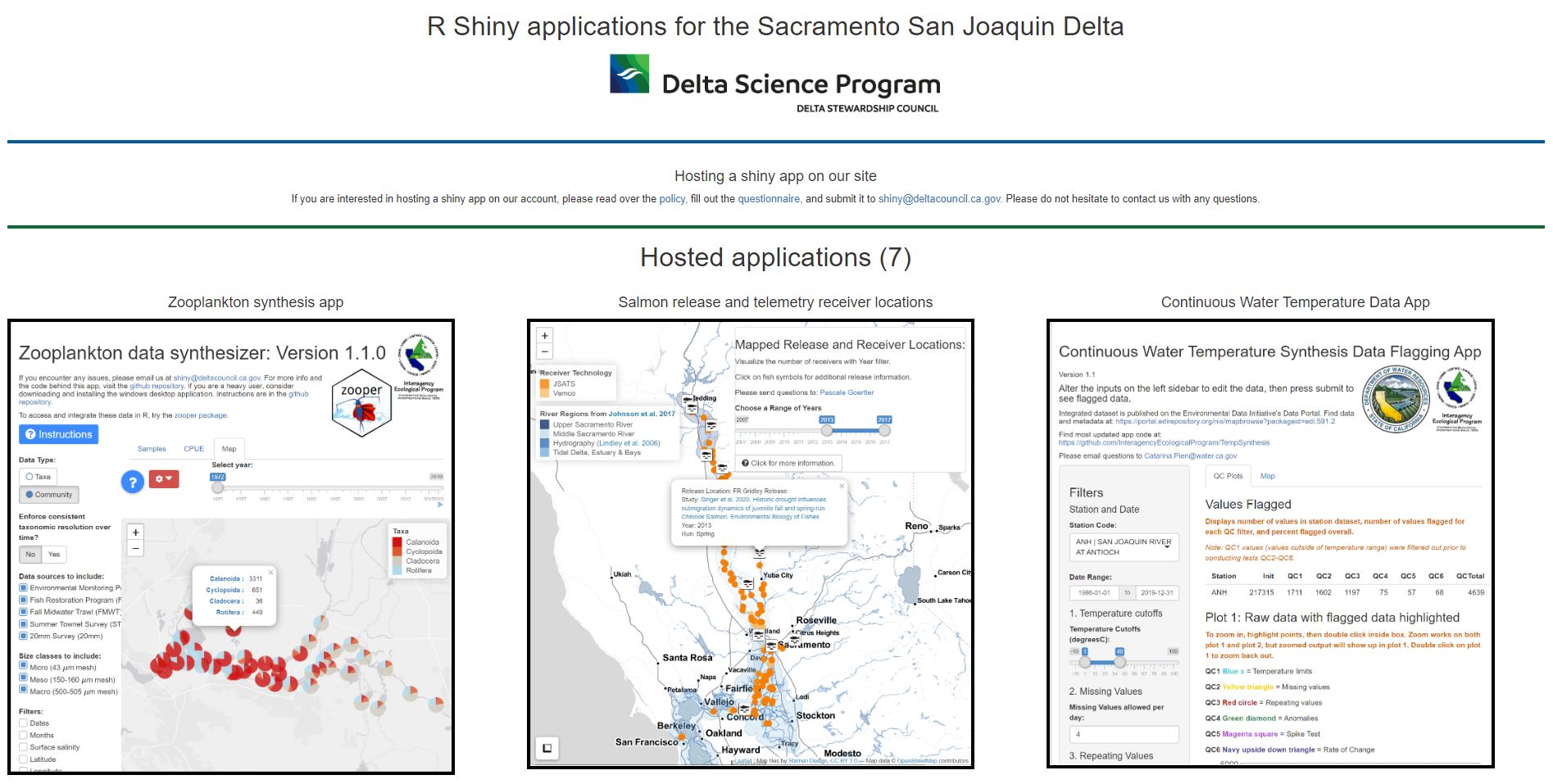Click the fish release icon near Concord
This screenshot has height=784, width=1553.
(x=744, y=709)
